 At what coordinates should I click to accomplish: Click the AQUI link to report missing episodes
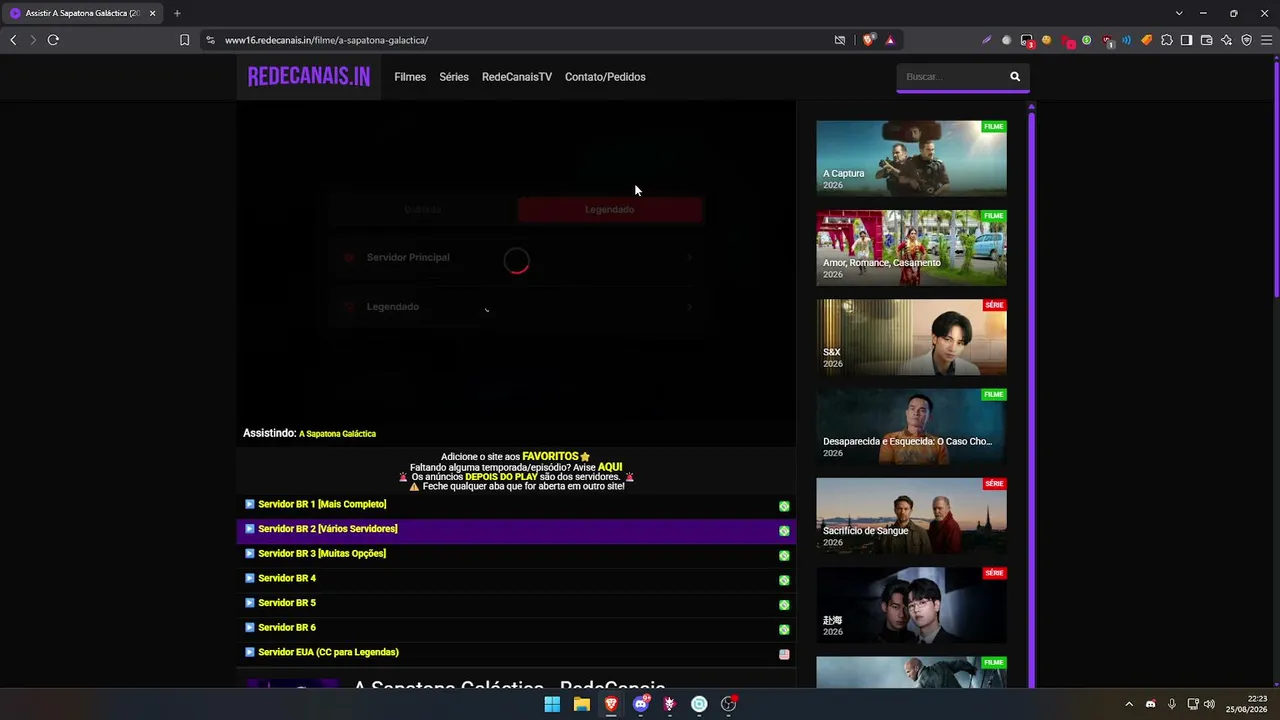pyautogui.click(x=610, y=467)
